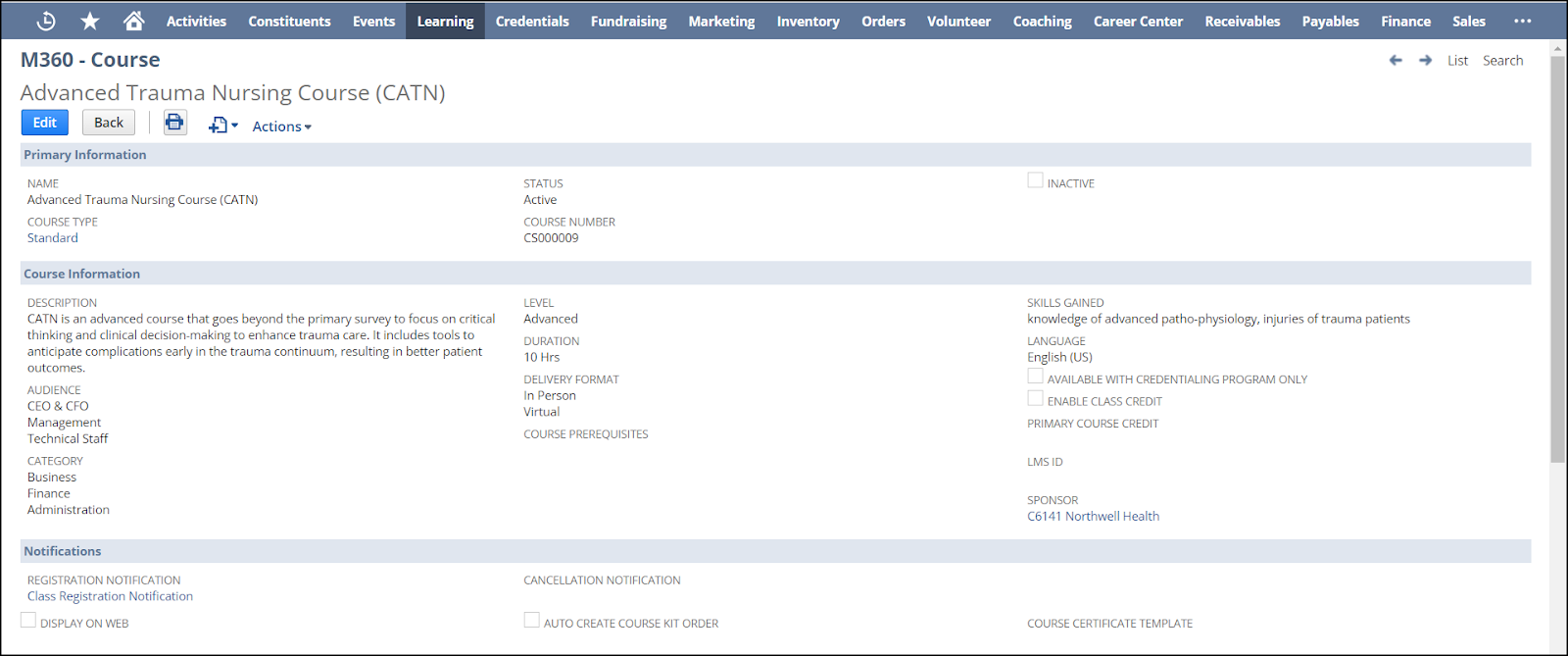Collapse the Course Information section header
Image resolution: width=1568 pixels, height=656 pixels.
[82, 274]
